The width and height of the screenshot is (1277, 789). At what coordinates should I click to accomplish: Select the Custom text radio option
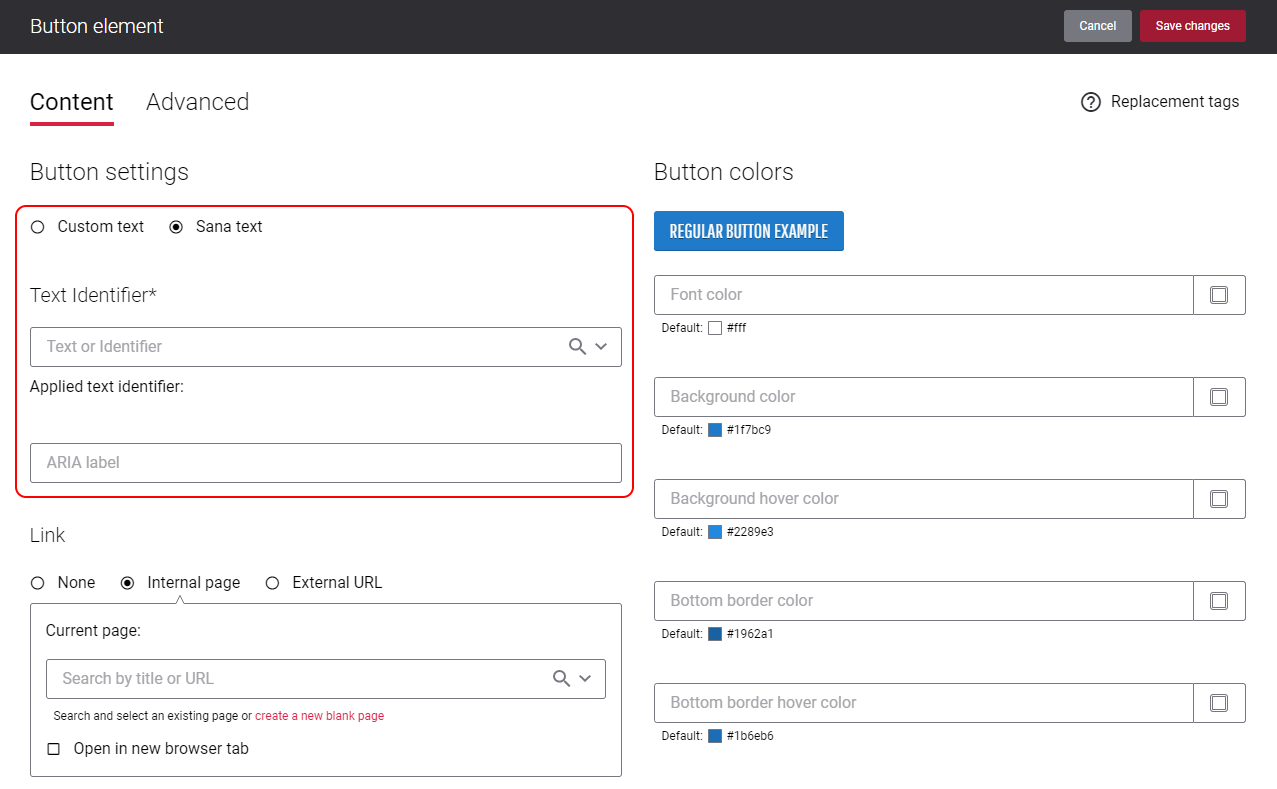pos(38,227)
